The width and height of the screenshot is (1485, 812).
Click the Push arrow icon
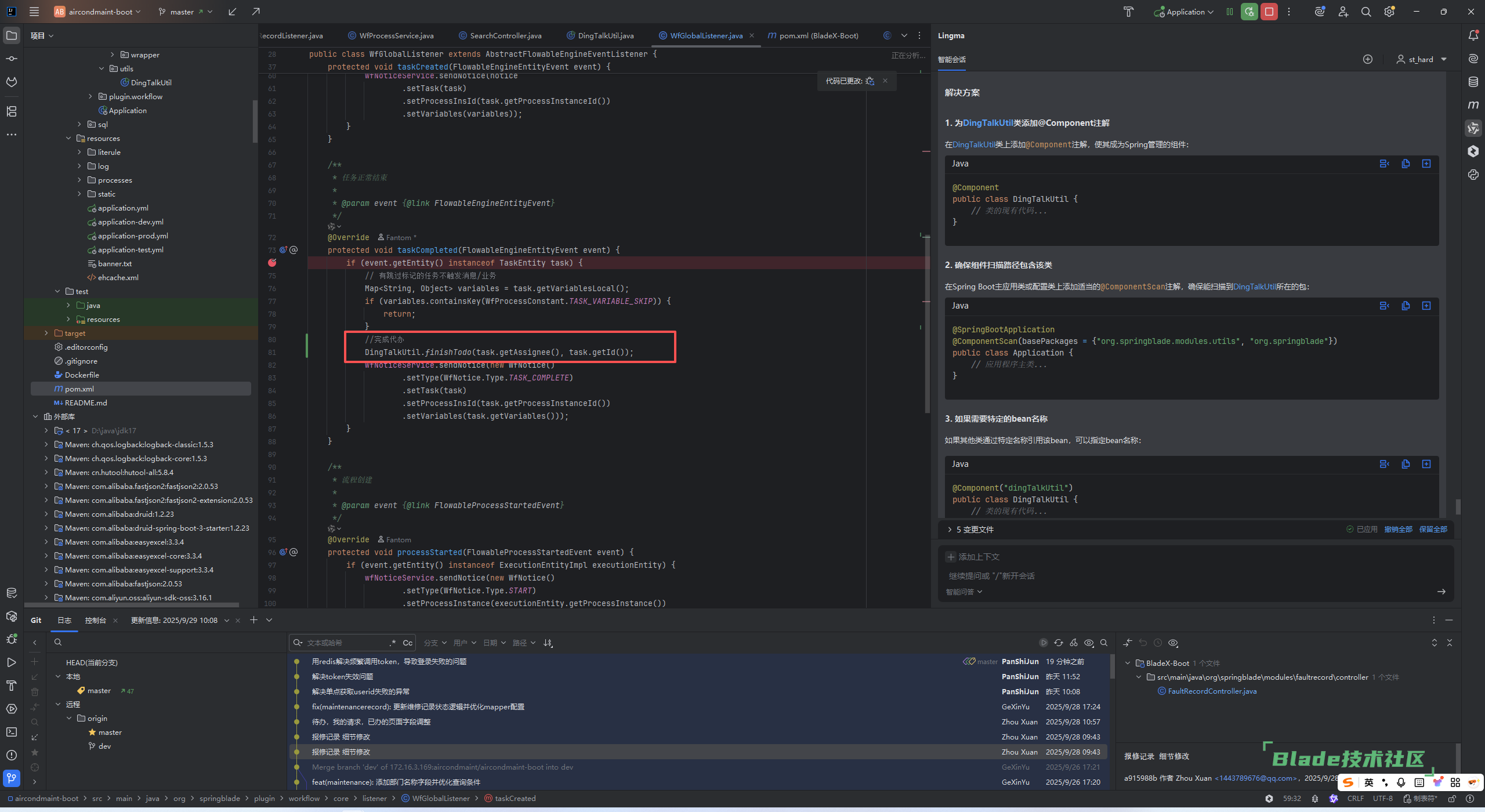tap(256, 12)
